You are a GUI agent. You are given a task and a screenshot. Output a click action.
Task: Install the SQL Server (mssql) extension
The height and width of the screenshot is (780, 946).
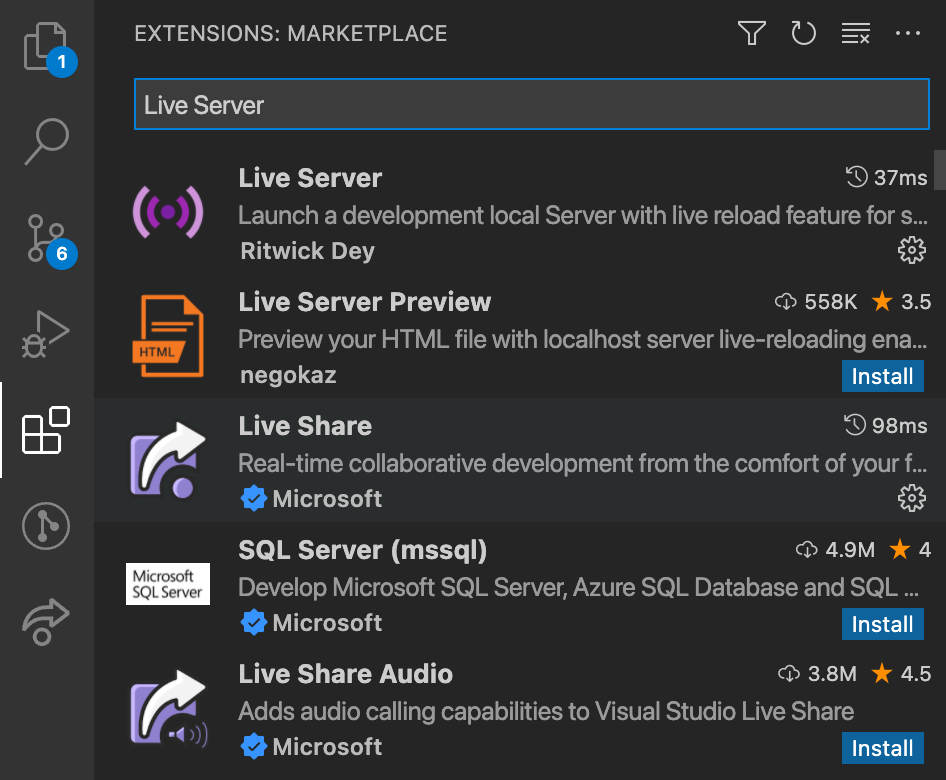point(882,624)
